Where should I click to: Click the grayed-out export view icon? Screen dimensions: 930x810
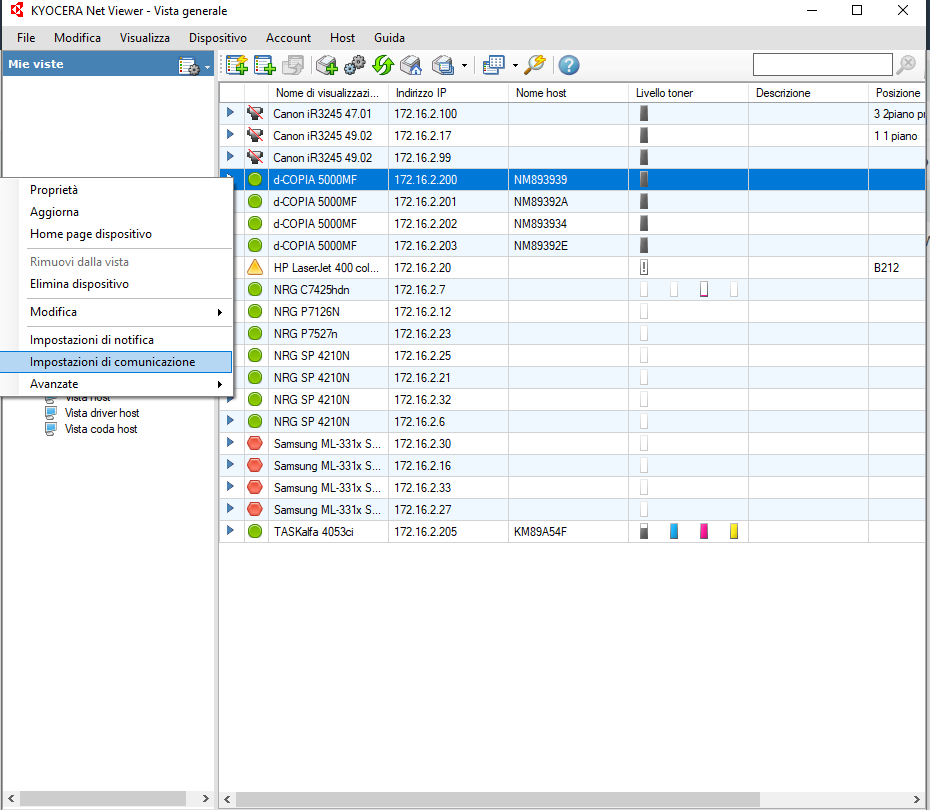tap(293, 65)
